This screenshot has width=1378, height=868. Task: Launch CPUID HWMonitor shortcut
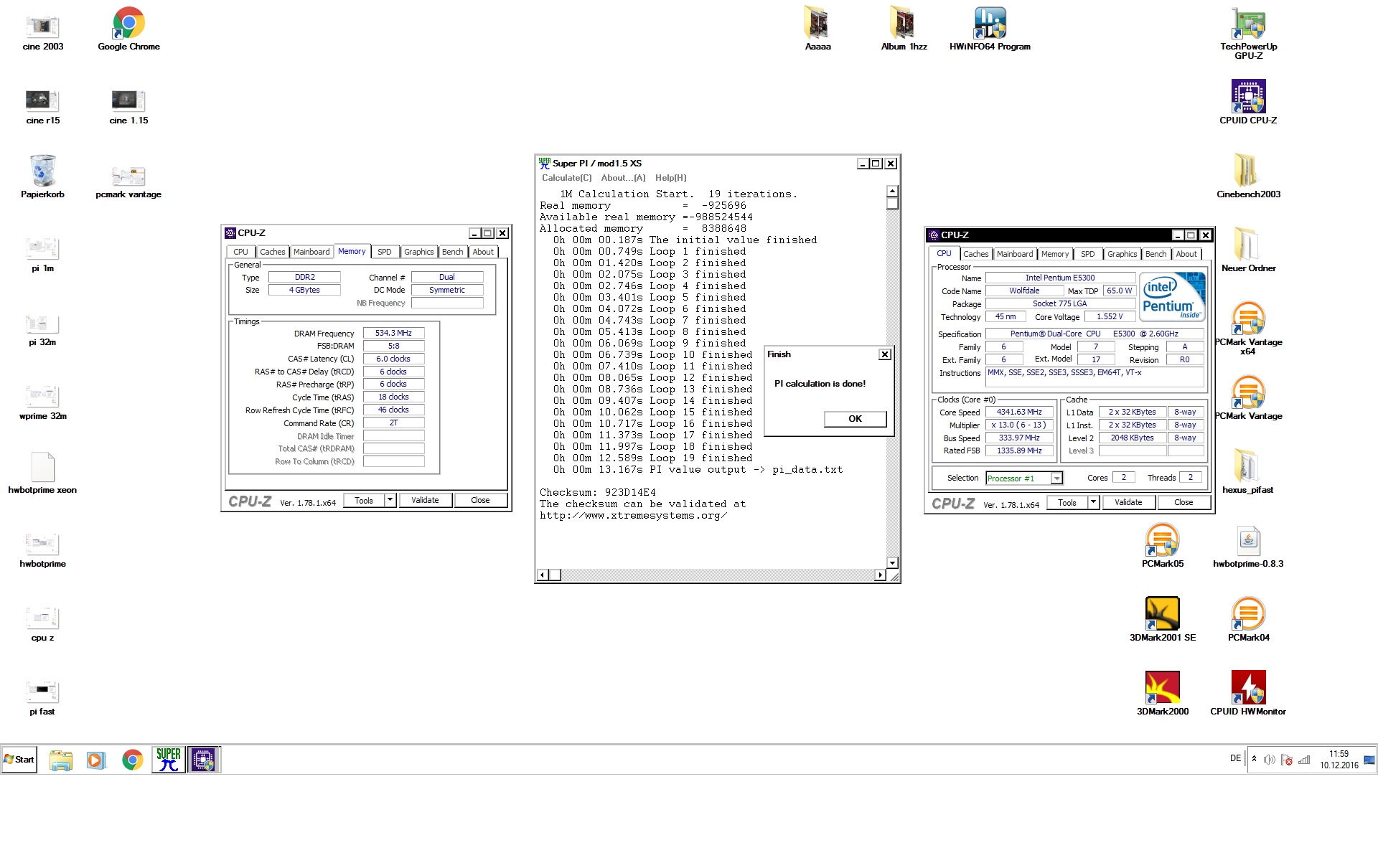(1248, 693)
